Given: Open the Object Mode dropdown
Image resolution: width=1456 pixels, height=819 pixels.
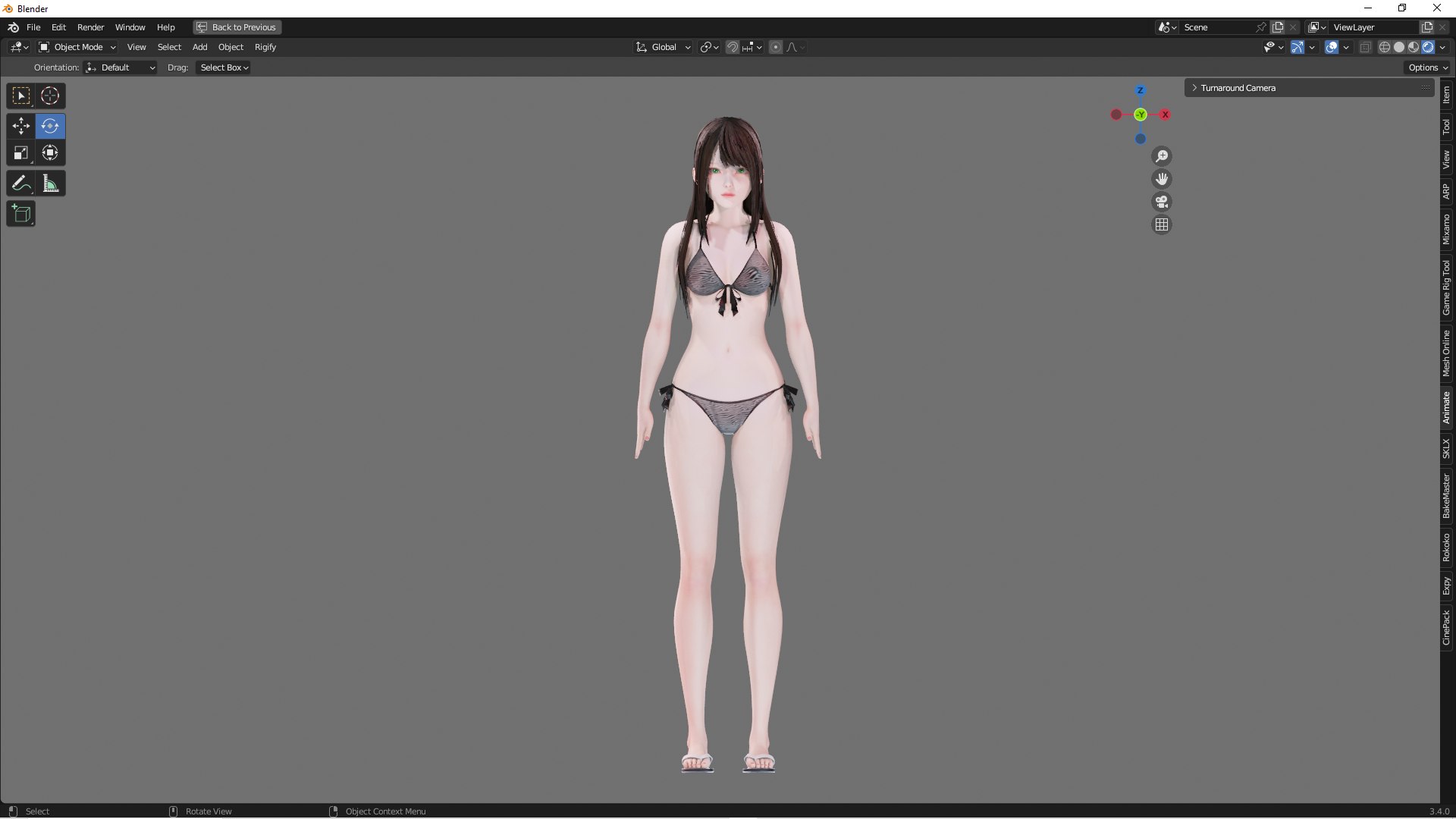Looking at the screenshot, I should coord(77,47).
